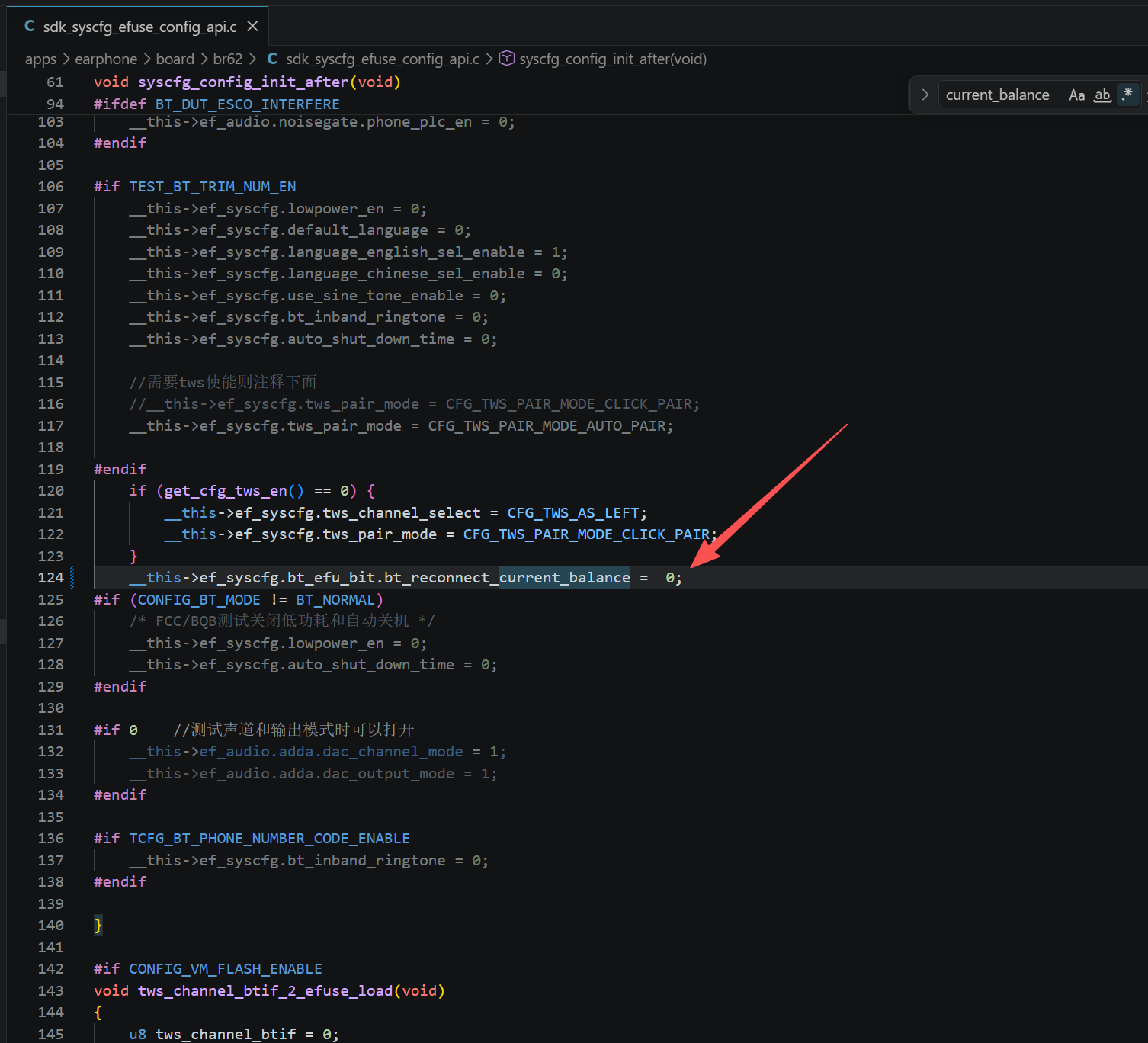Toggle Match Case in find widget
The image size is (1148, 1043).
pos(1076,95)
